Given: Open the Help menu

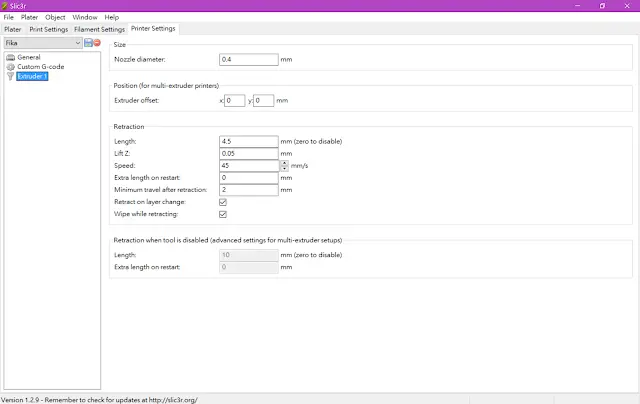Looking at the screenshot, I should pos(111,17).
